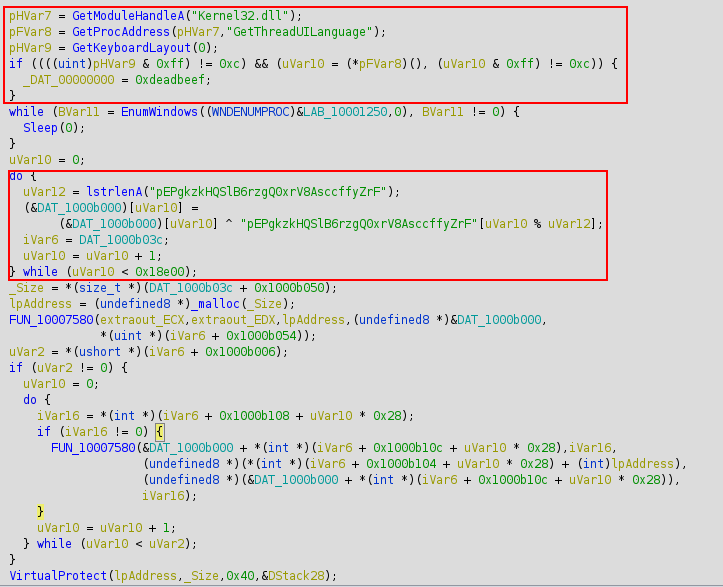The height and width of the screenshot is (587, 723).
Task: Click the 0xdeadbeef constant
Action: (x=170, y=80)
